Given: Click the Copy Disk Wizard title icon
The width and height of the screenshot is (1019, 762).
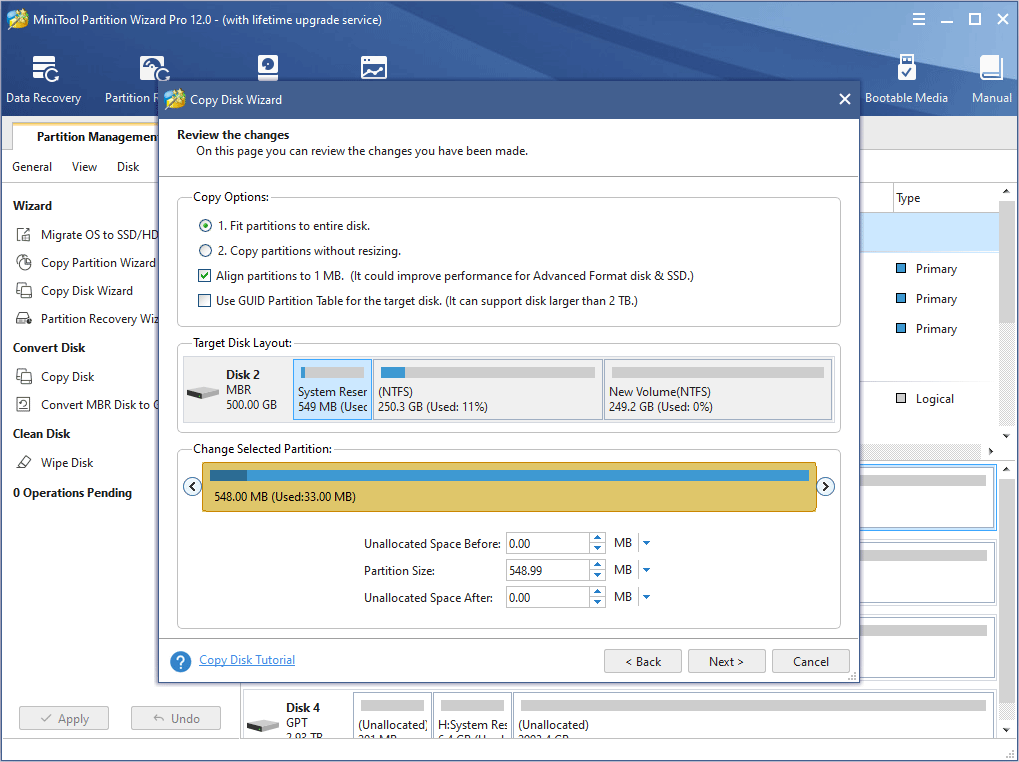Looking at the screenshot, I should click(x=175, y=99).
